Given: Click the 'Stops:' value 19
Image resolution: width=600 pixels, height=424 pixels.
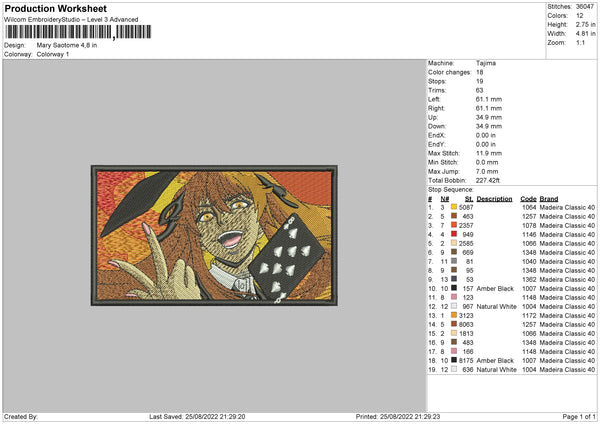Looking at the screenshot, I should (x=479, y=81).
